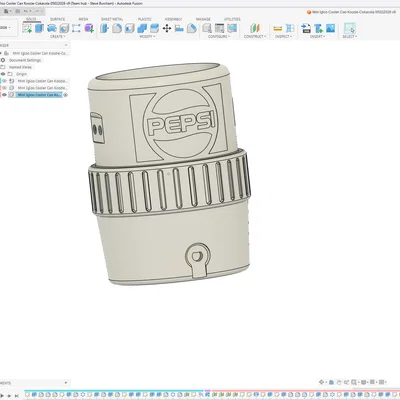
Task: Open Display Settings in navigation bar
Action: coord(364,382)
